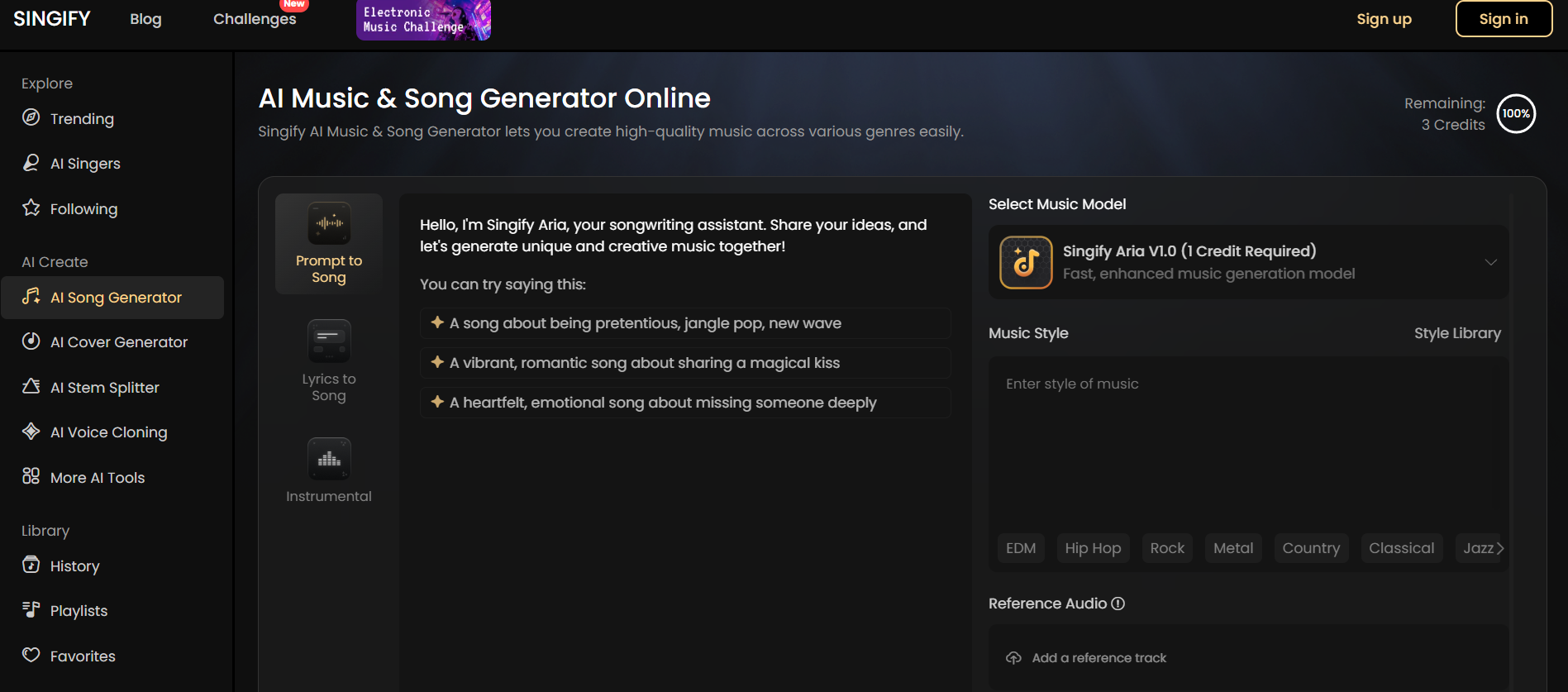The width and height of the screenshot is (1568, 692).
Task: Click the upload cloud icon for reference track
Action: (x=1013, y=658)
